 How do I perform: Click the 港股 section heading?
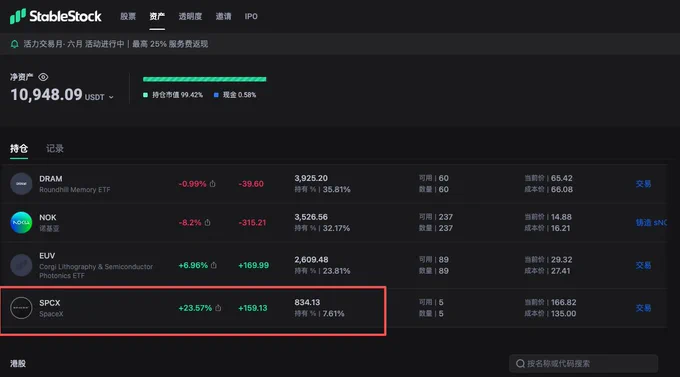tap(18, 364)
